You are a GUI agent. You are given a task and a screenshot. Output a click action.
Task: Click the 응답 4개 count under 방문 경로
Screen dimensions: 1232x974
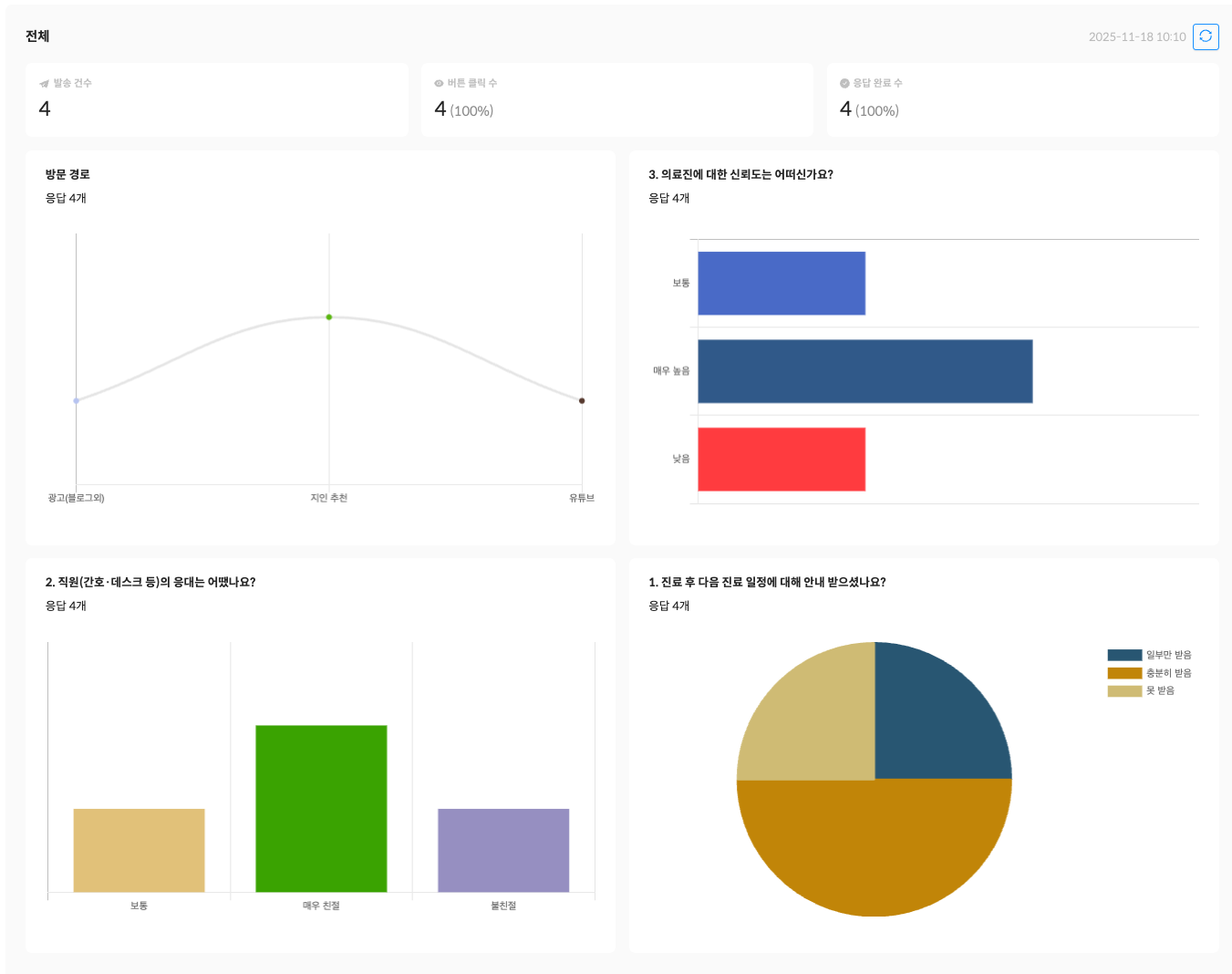point(66,198)
